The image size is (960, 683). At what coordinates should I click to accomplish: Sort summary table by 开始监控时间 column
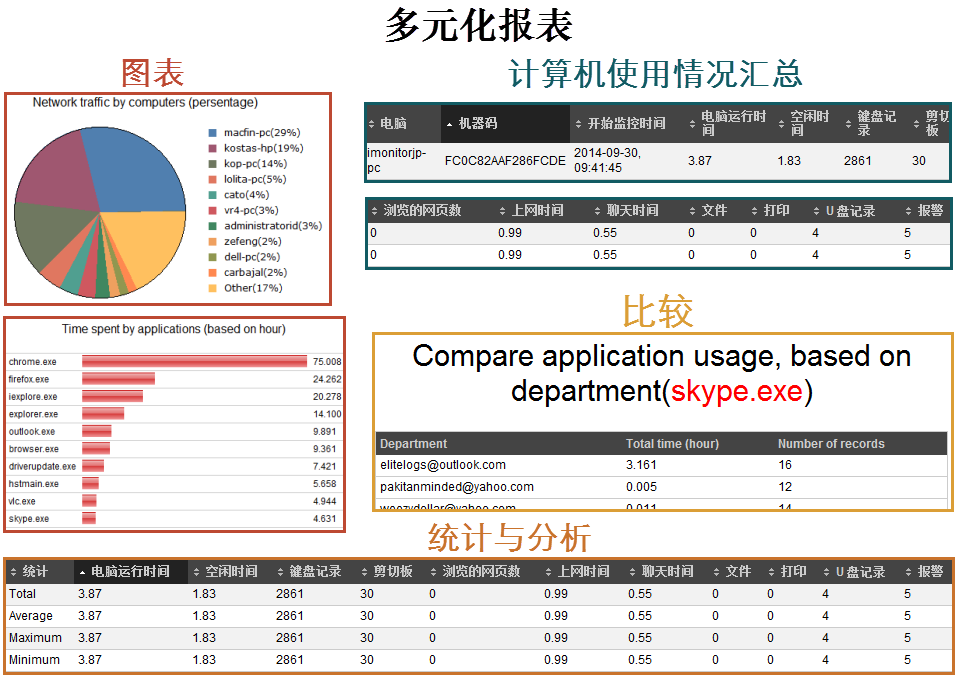click(x=578, y=124)
